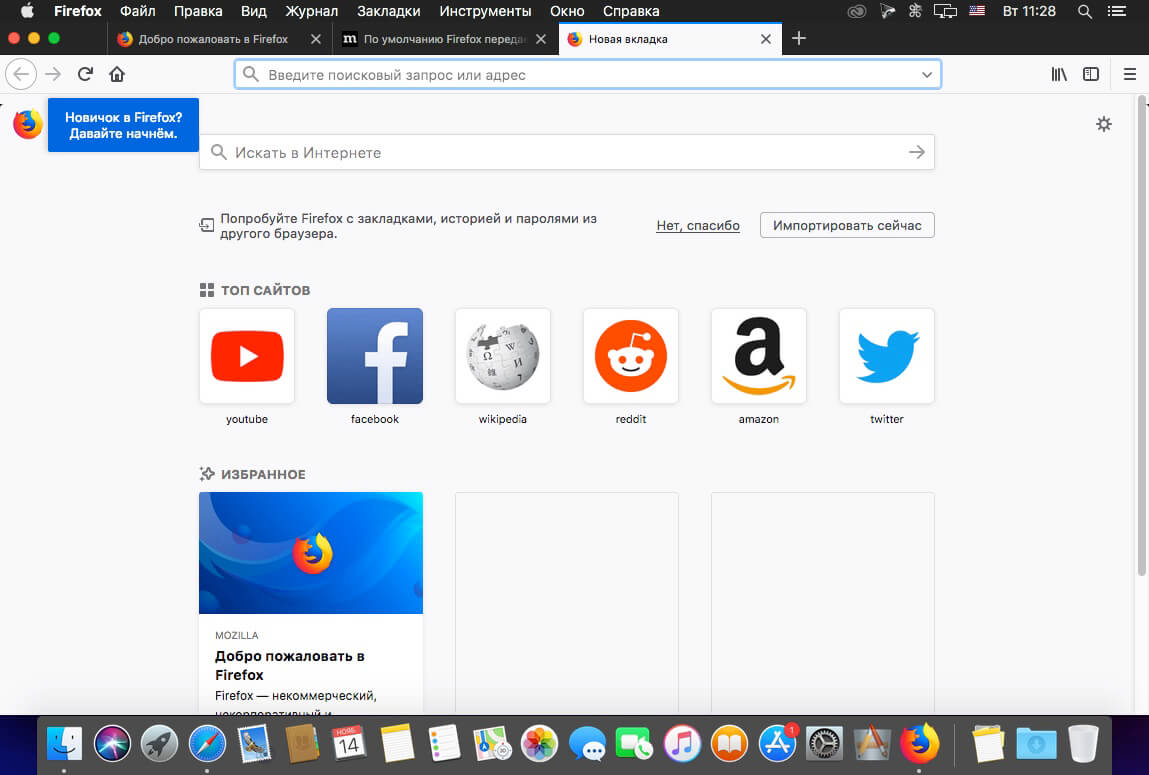The width and height of the screenshot is (1149, 775).
Task: Open System Preferences from the Dock
Action: click(824, 744)
